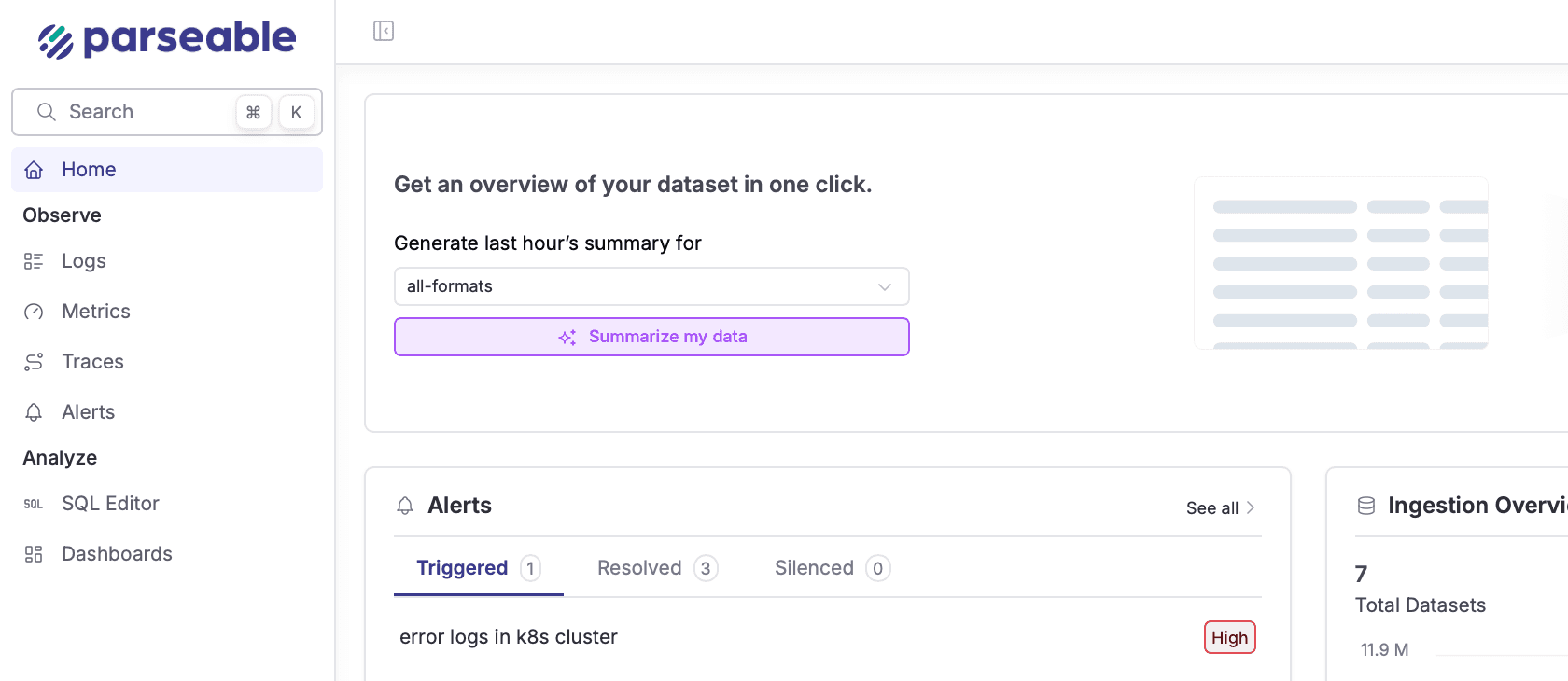
Task: Click the dropdown arrow on all-formats selector
Action: tap(884, 286)
